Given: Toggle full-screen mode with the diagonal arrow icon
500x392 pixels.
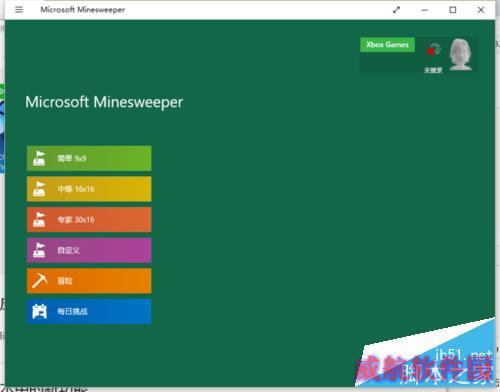Looking at the screenshot, I should coord(396,10).
